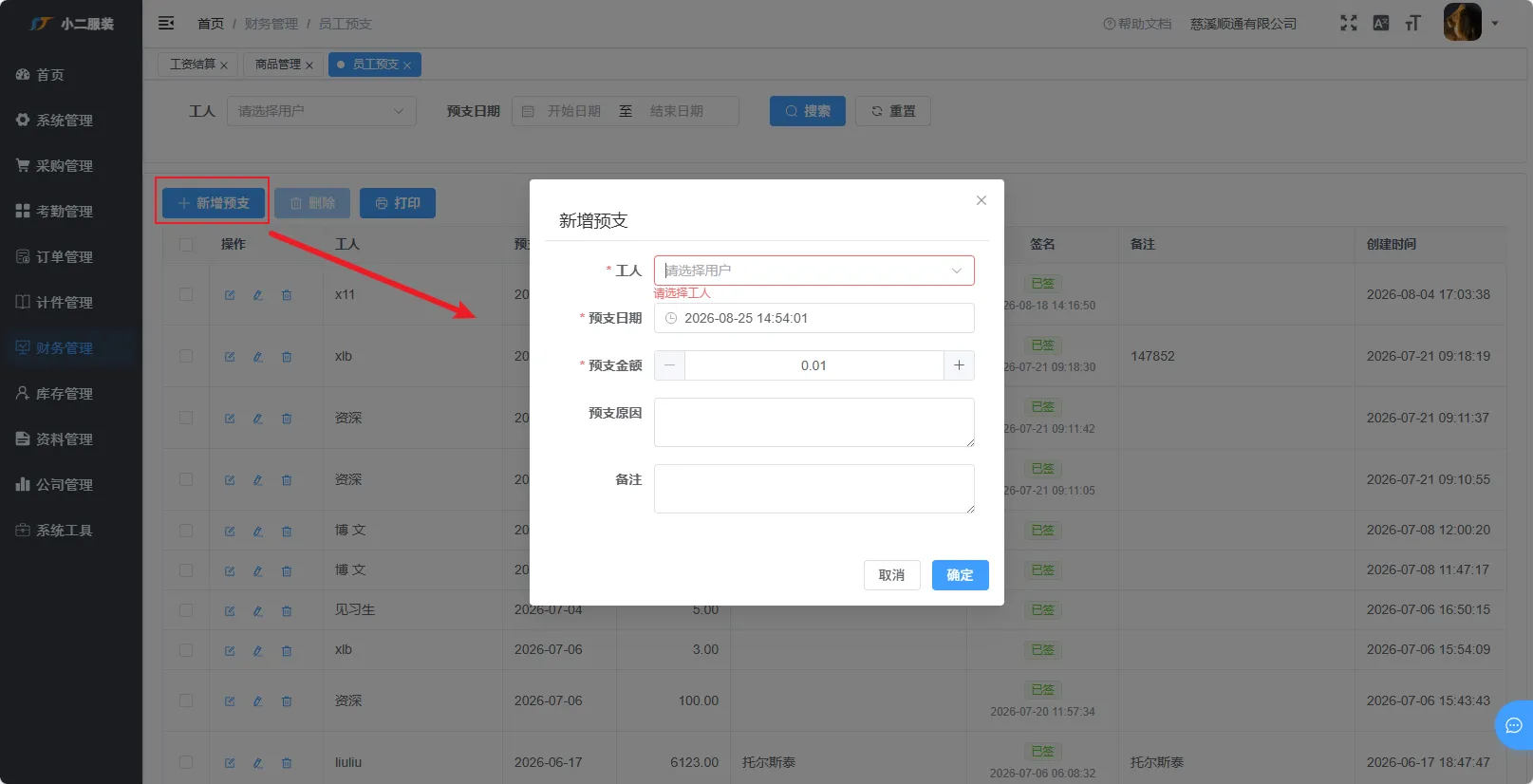Open the 工人 filter dropdown above the table
Image resolution: width=1533 pixels, height=784 pixels.
322,111
